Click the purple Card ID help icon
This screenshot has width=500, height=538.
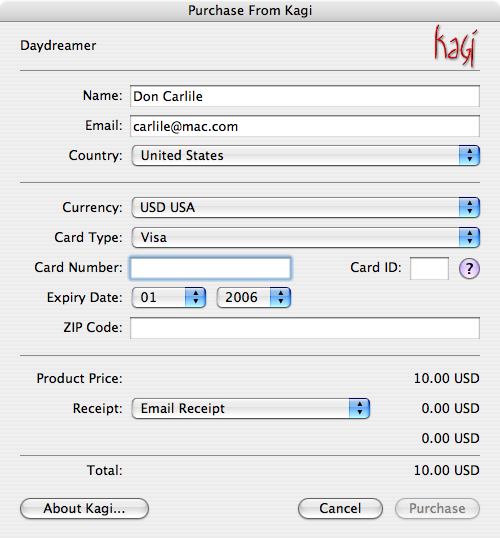pyautogui.click(x=469, y=268)
